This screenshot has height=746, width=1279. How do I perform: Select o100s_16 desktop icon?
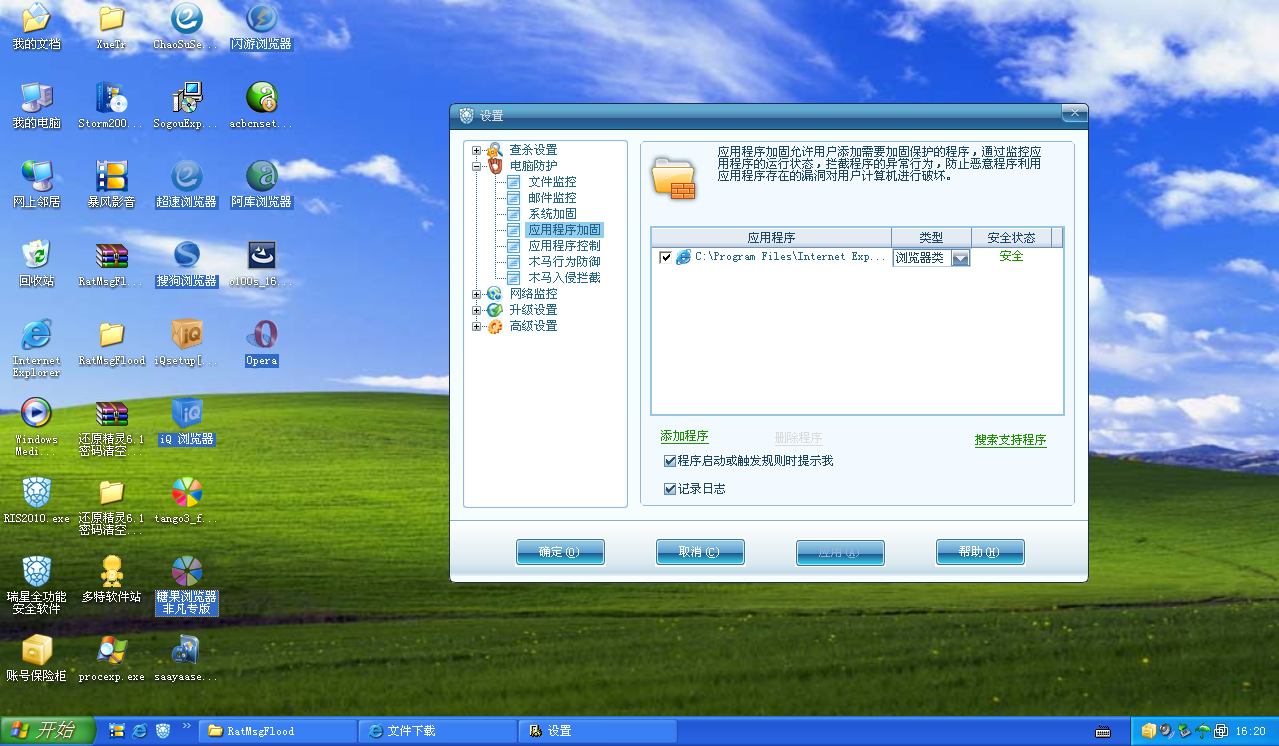(x=261, y=263)
